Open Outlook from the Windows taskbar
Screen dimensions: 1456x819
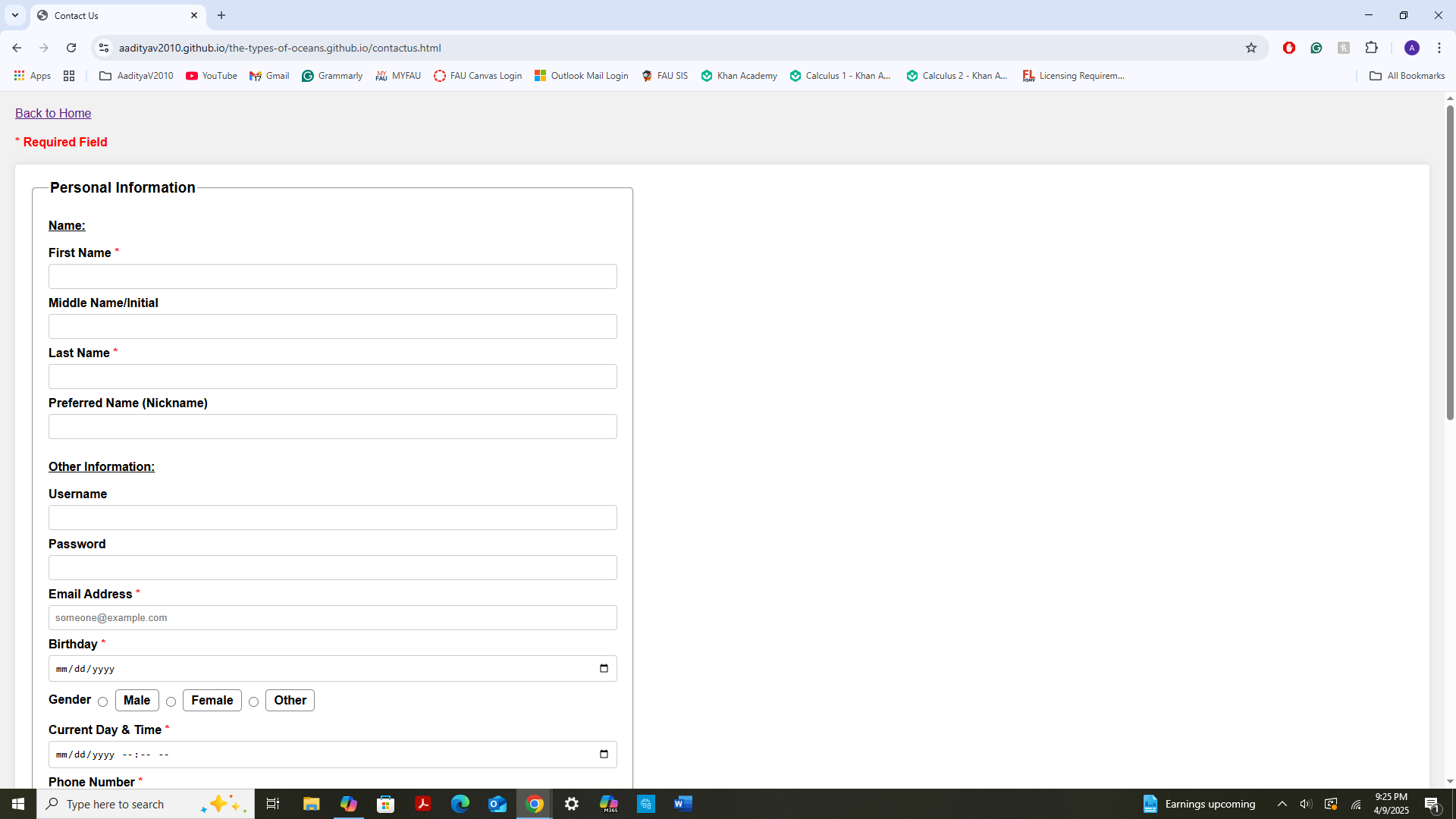coord(497,804)
